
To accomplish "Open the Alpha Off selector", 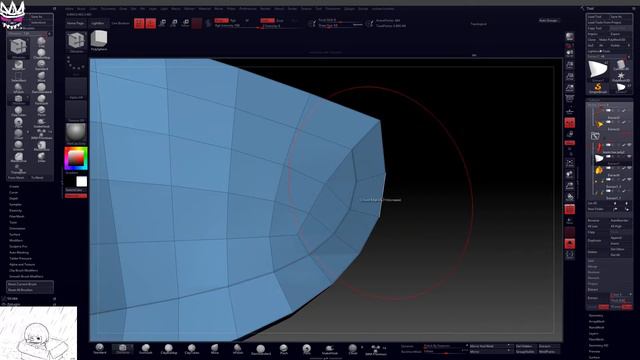I will coord(76,88).
